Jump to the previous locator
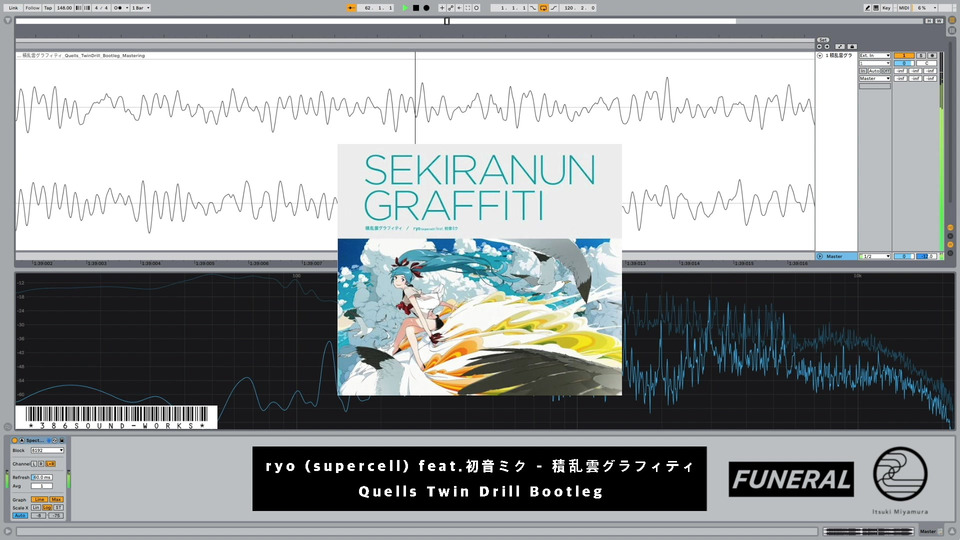Screen dimensions: 960x540 819,47
